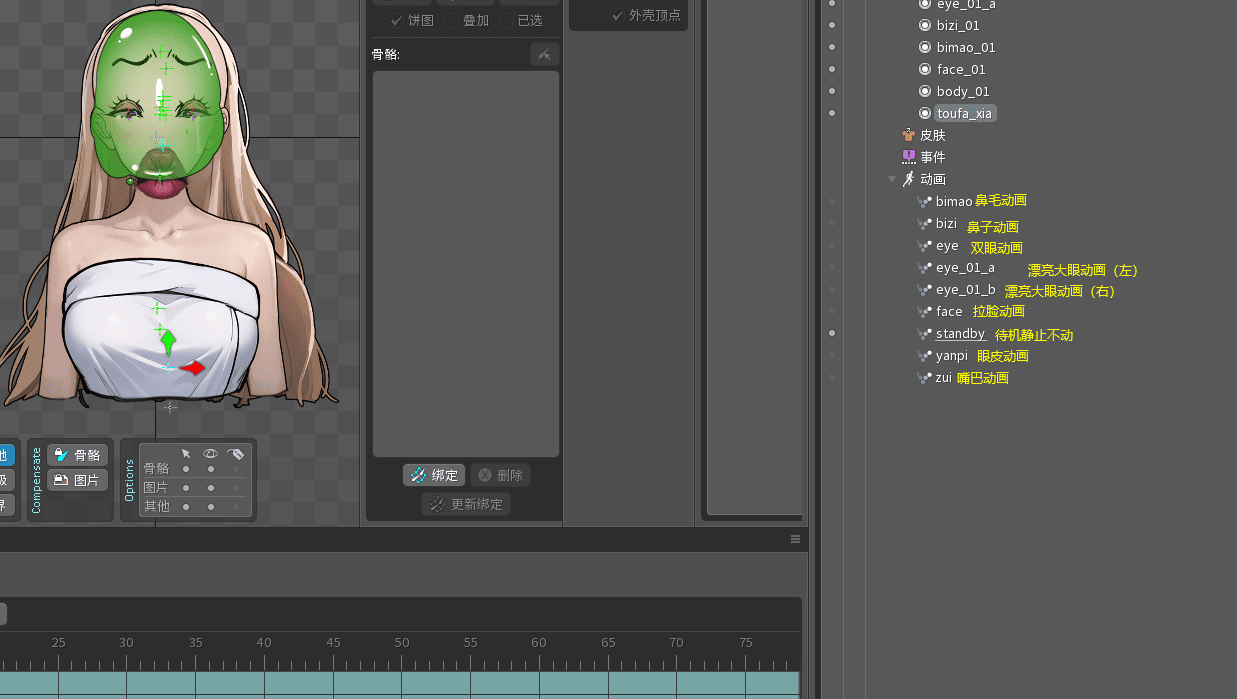Image resolution: width=1237 pixels, height=699 pixels.
Task: Click the skin shirt icon next to 皮肤
Action: tap(908, 135)
